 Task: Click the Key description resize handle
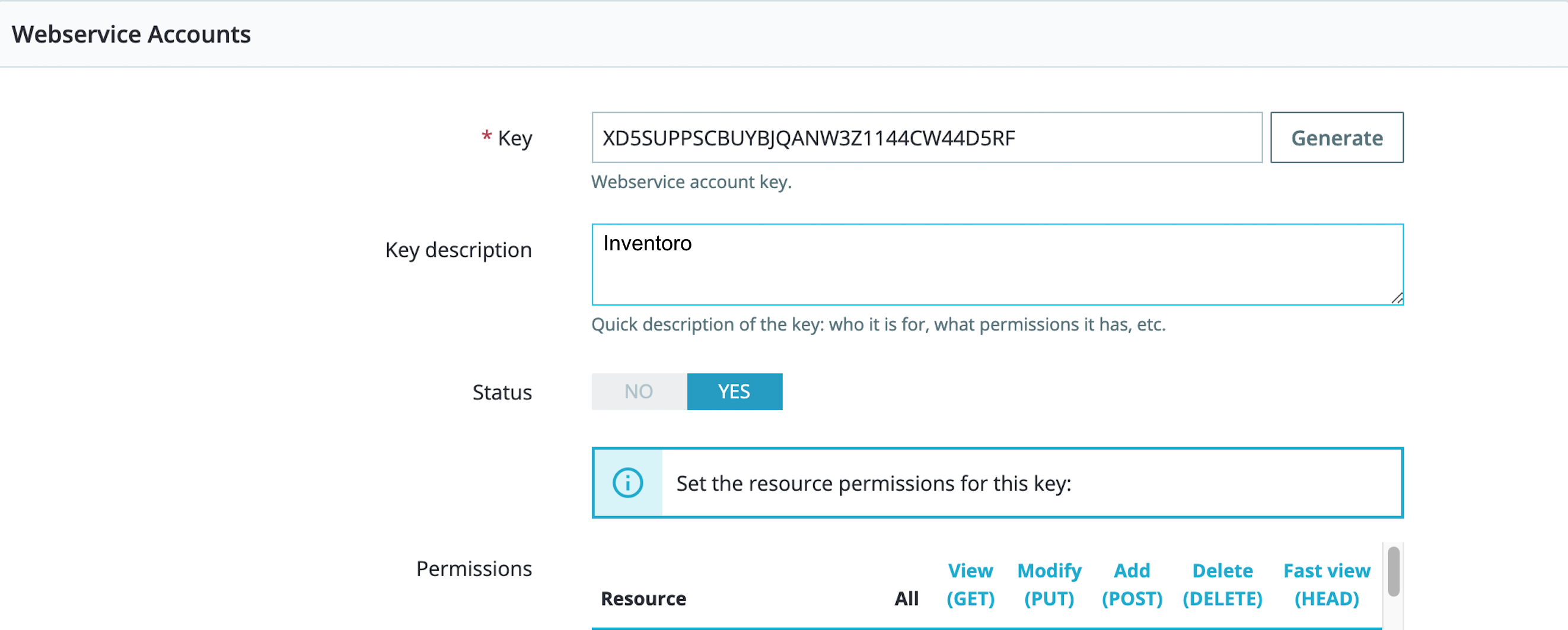click(x=1397, y=298)
